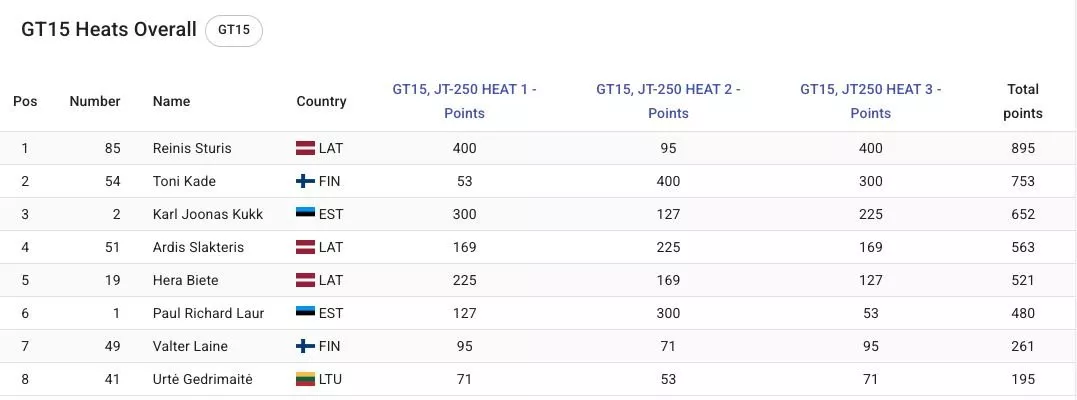Screen dimensions: 1077x400
Task: Click Toni Kade's total of 753
Action: tap(1023, 181)
